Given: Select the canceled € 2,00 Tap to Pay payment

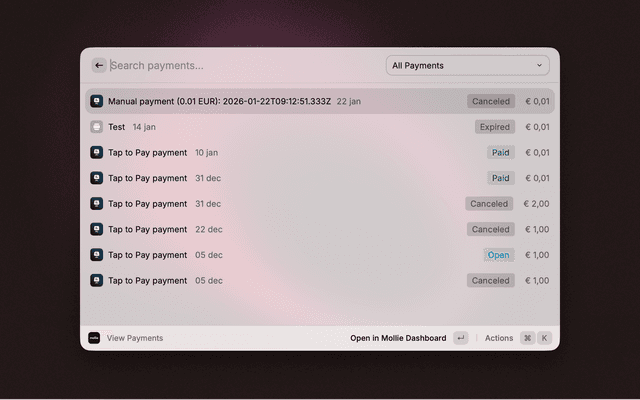Looking at the screenshot, I should tap(300, 204).
